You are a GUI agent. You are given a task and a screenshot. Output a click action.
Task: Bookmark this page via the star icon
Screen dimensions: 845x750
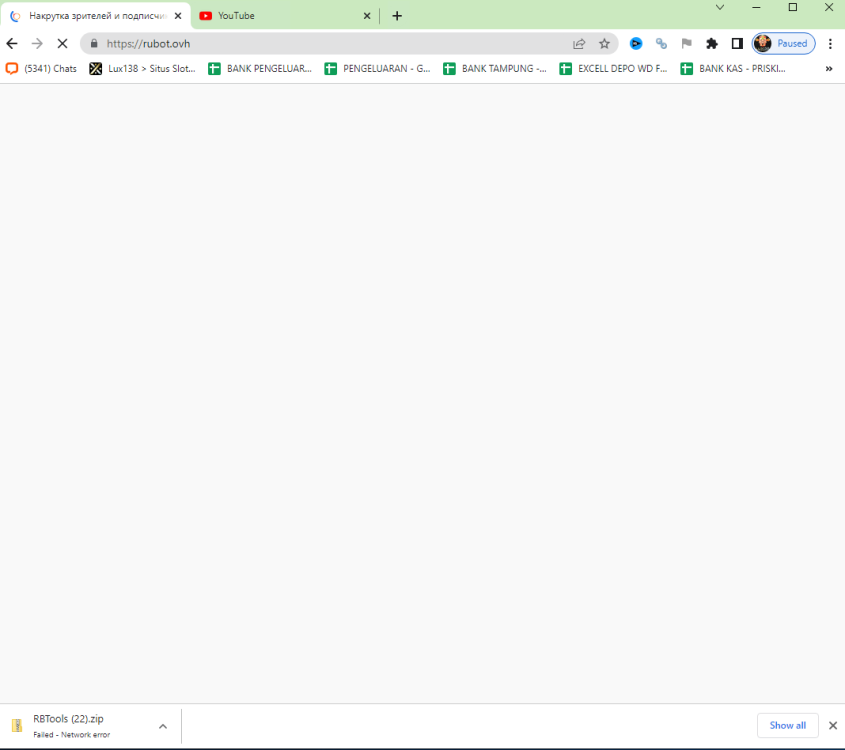click(x=604, y=44)
